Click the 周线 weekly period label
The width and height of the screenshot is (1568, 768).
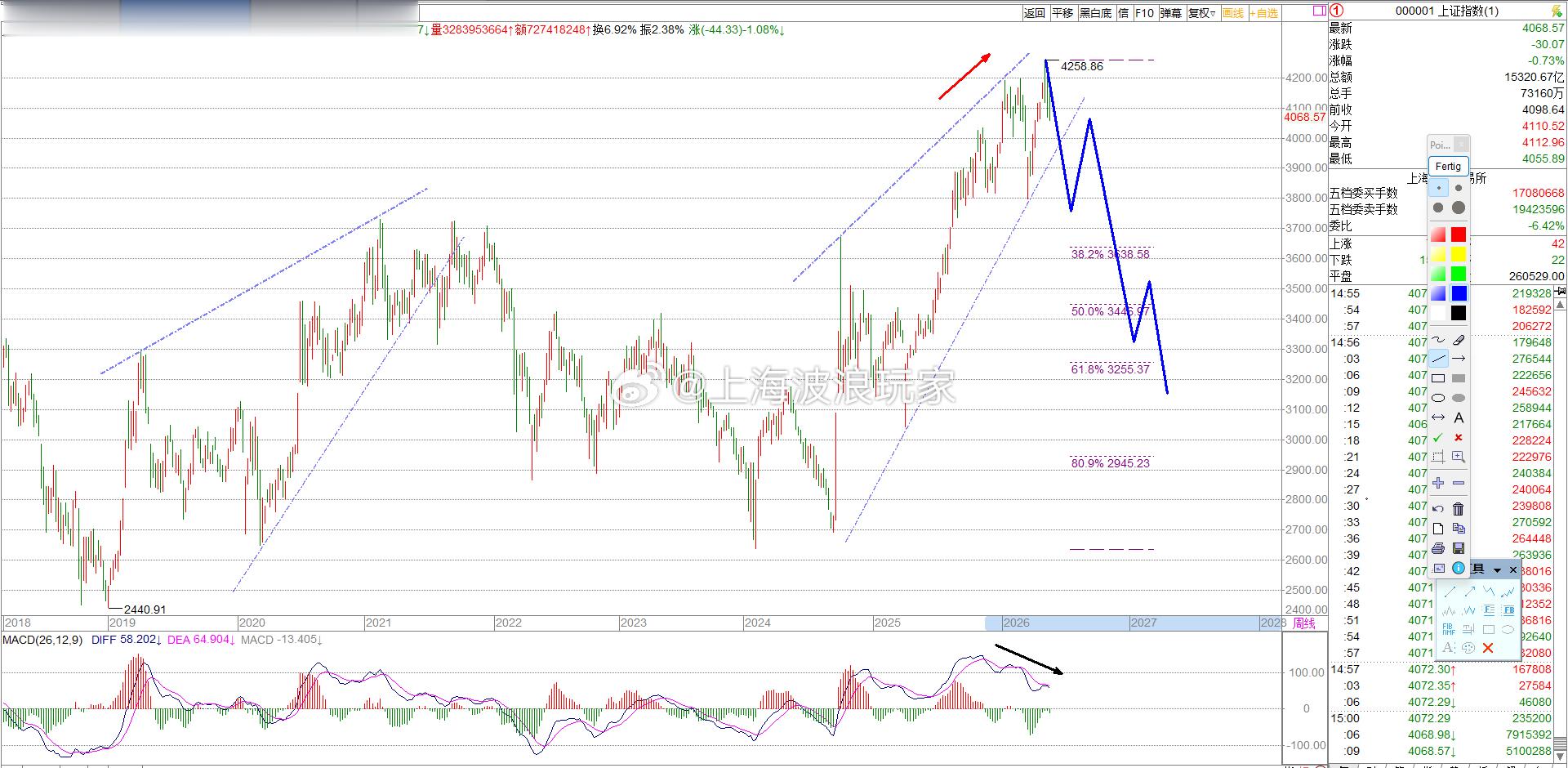1304,623
